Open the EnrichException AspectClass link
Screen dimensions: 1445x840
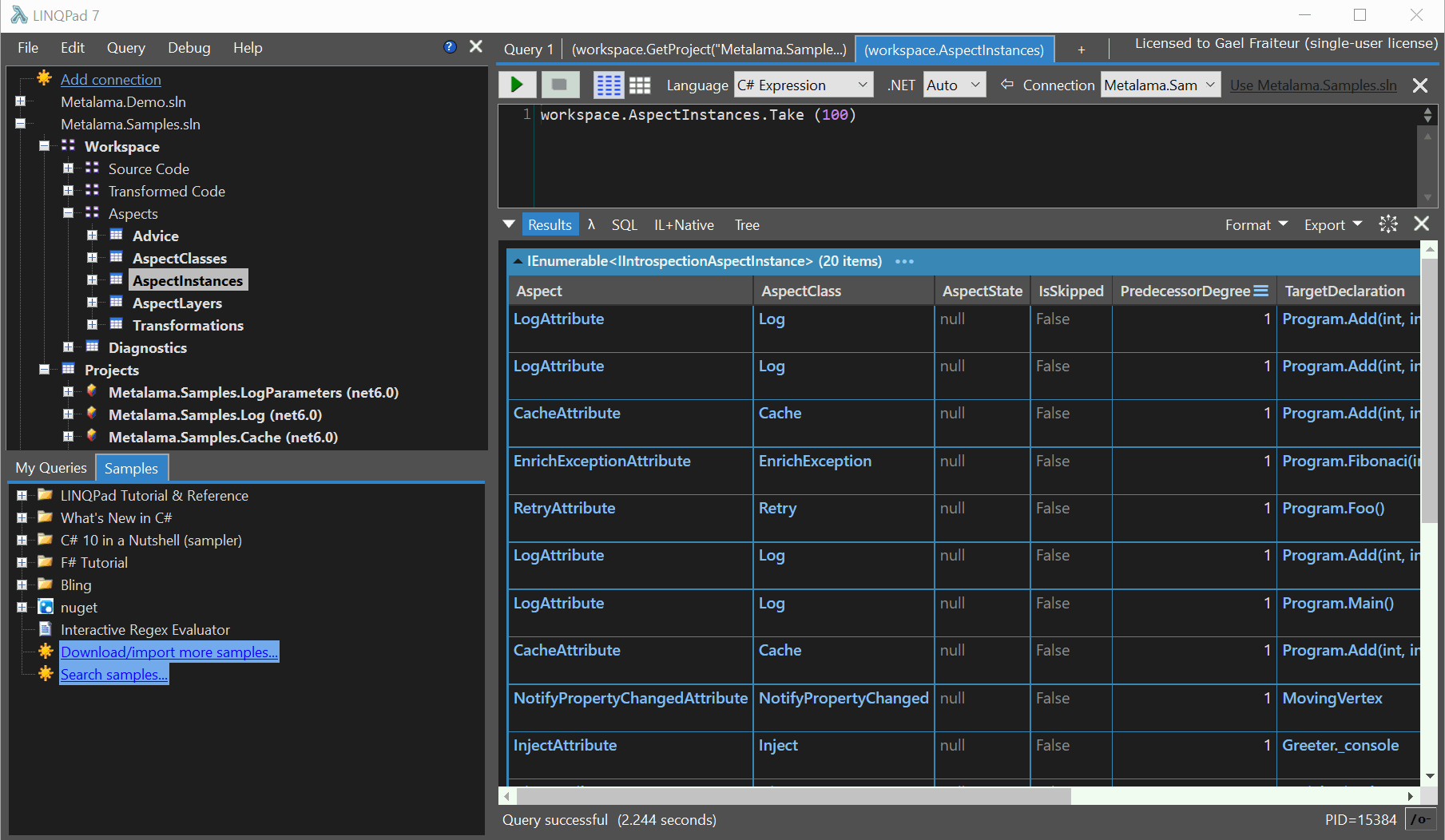815,461
